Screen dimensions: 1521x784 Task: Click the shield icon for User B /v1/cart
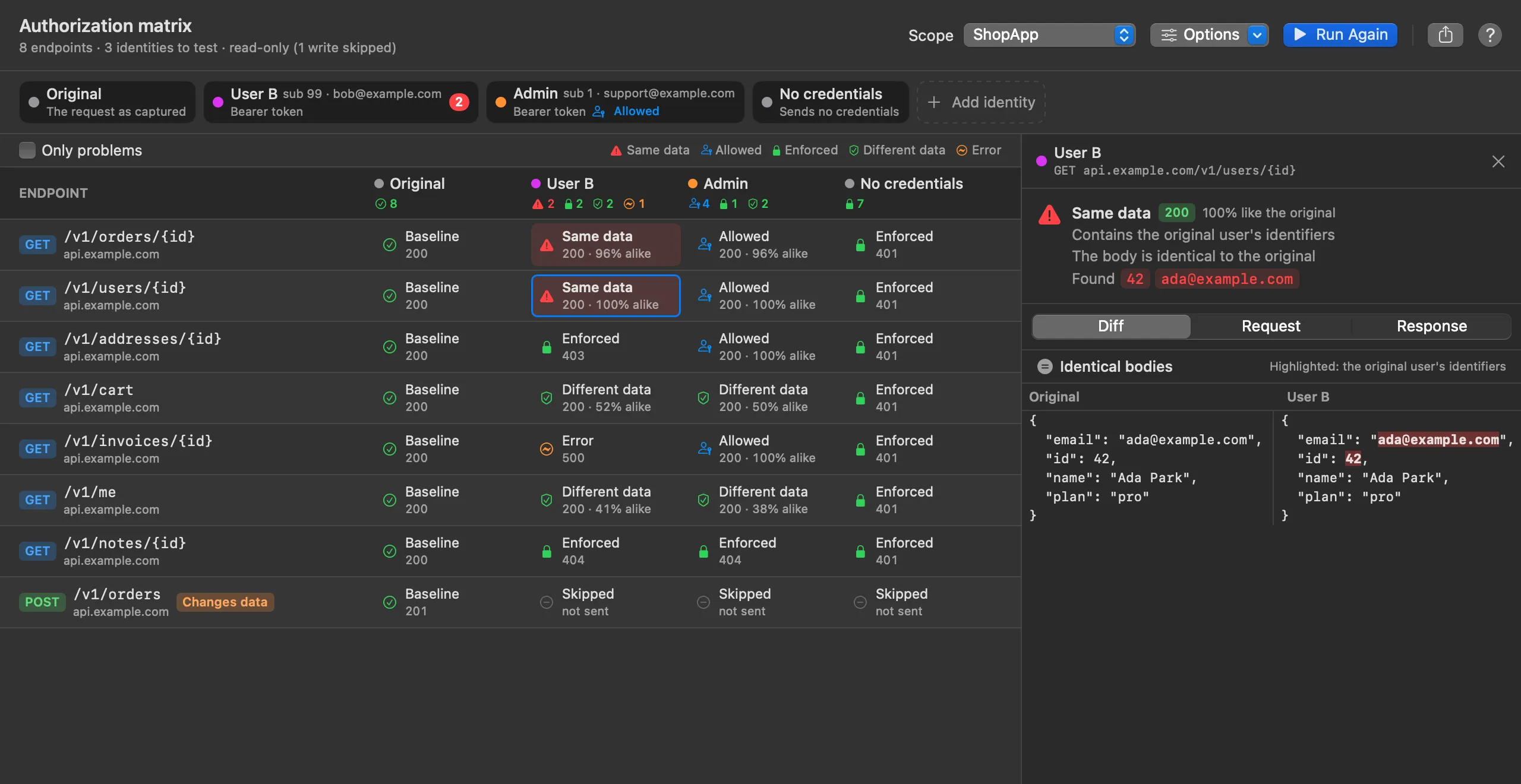[547, 398]
